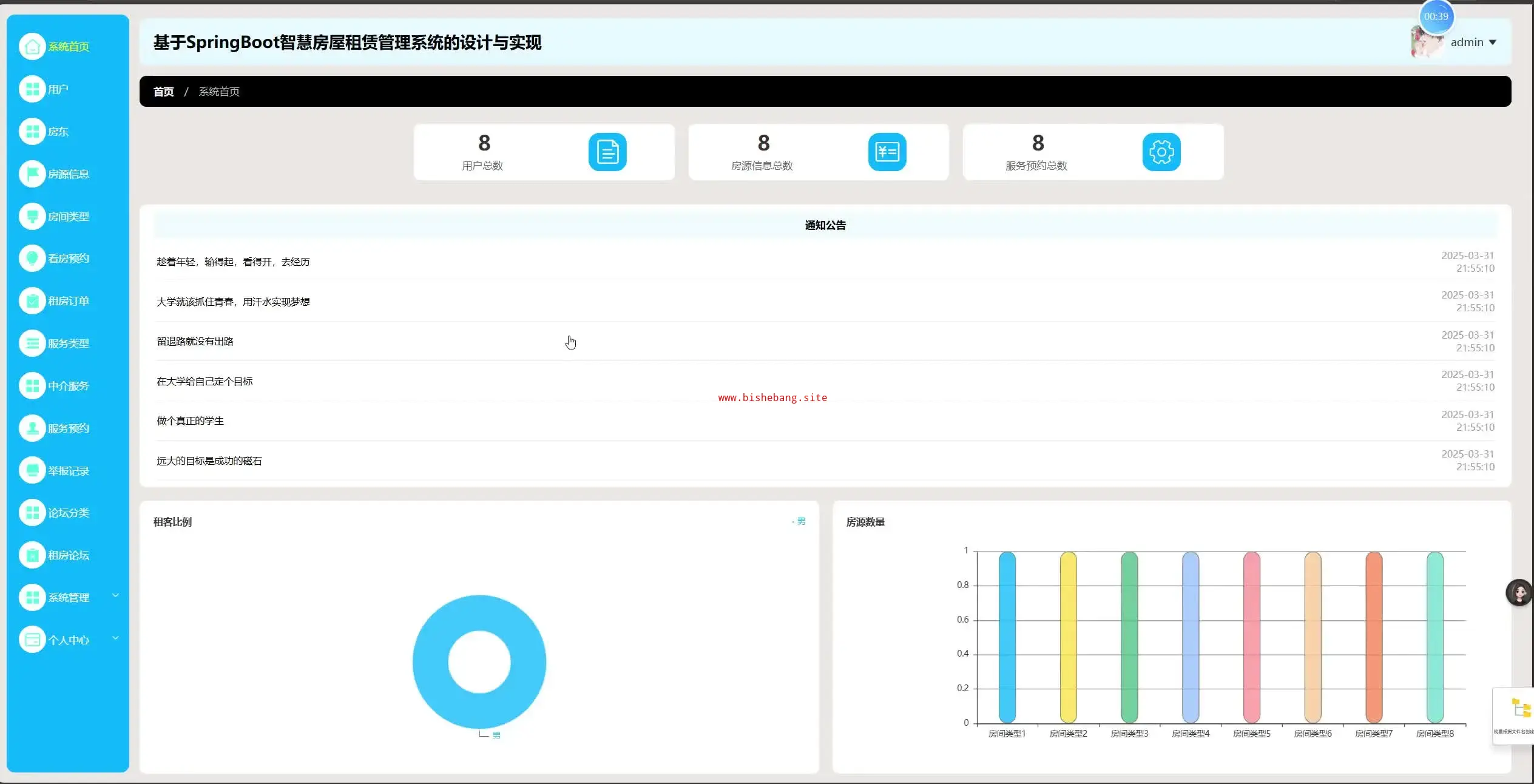1534x784 pixels.
Task: Click the home icon in sidebar
Action: tap(32, 47)
